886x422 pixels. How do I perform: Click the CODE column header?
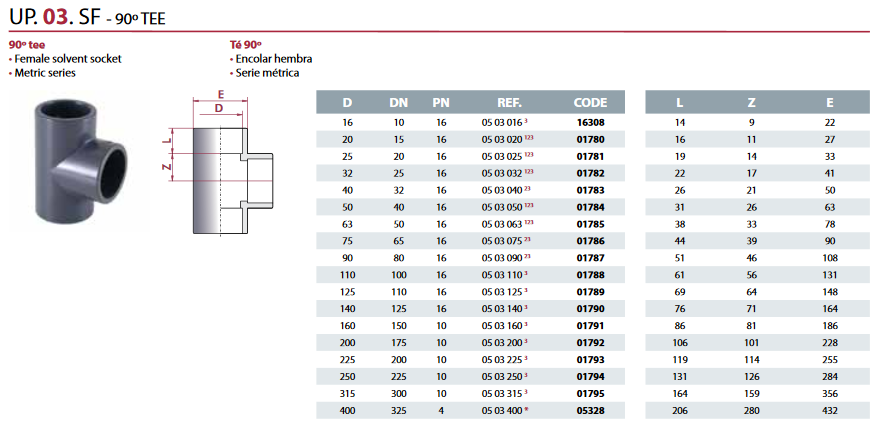coord(591,102)
